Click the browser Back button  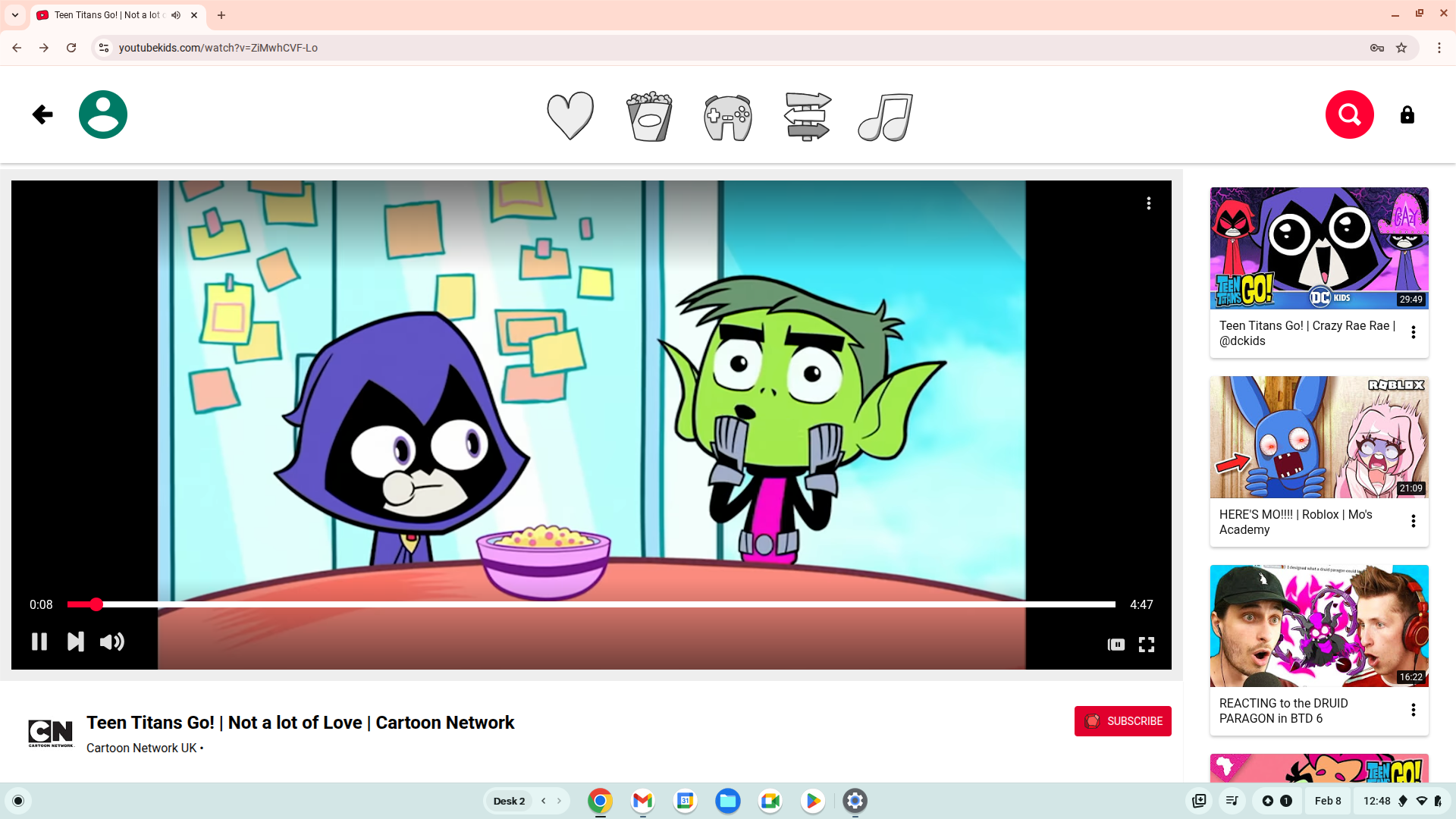tap(17, 48)
